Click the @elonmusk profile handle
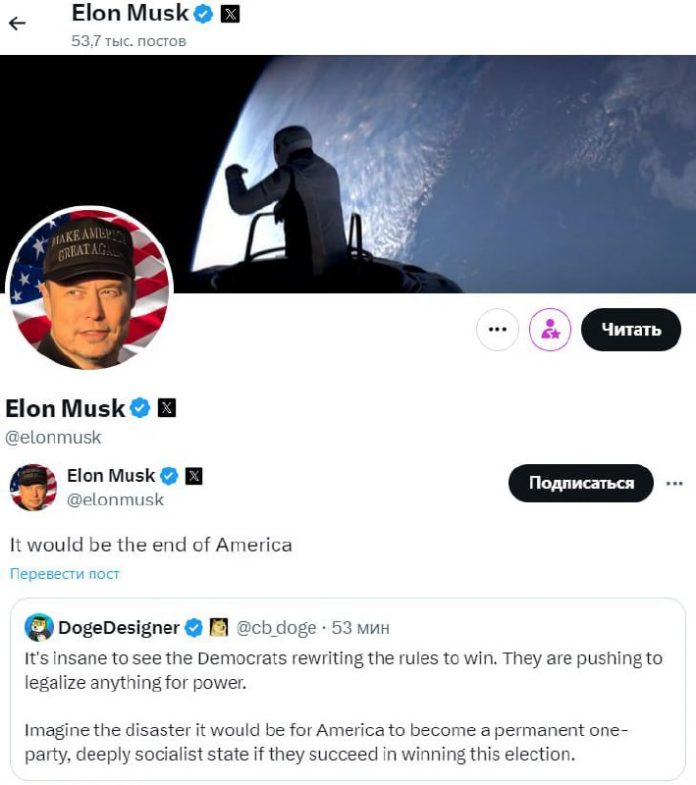Image resolution: width=696 pixels, height=785 pixels. (x=53, y=438)
